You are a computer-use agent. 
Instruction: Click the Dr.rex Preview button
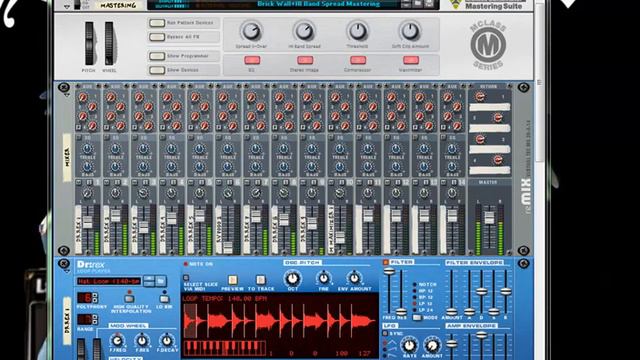click(x=233, y=280)
